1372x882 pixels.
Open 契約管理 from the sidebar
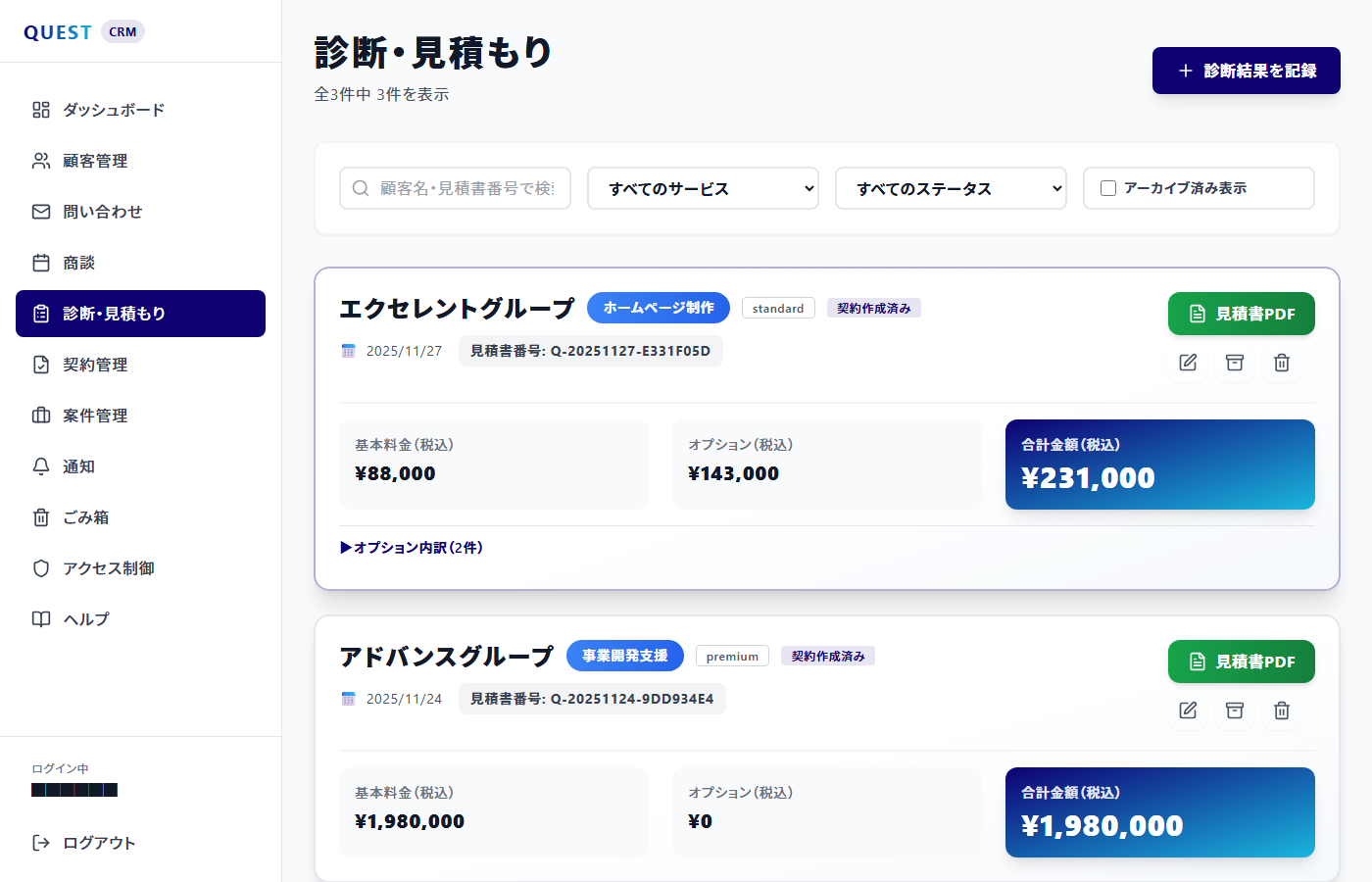tap(95, 365)
